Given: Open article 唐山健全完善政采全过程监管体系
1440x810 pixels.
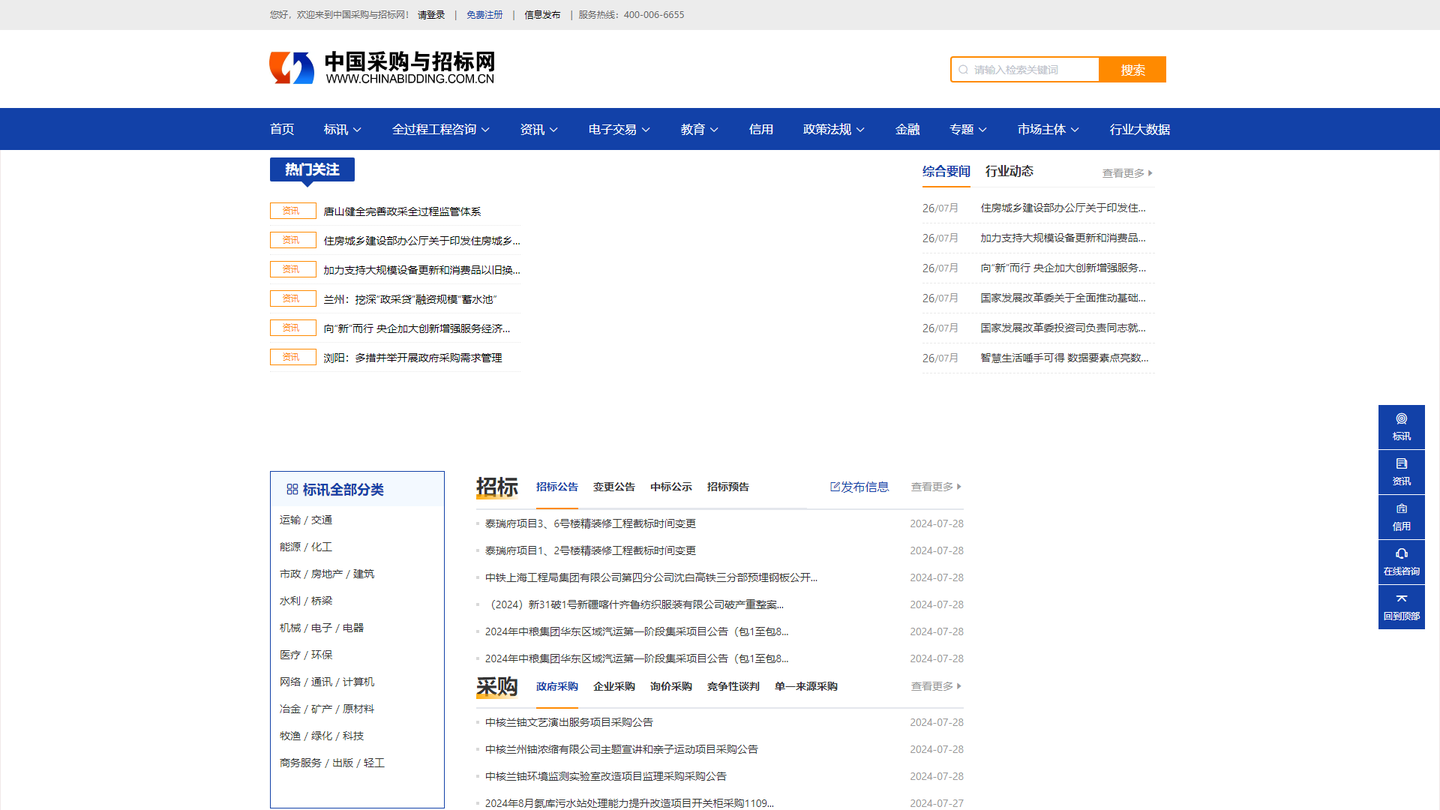Looking at the screenshot, I should (402, 211).
